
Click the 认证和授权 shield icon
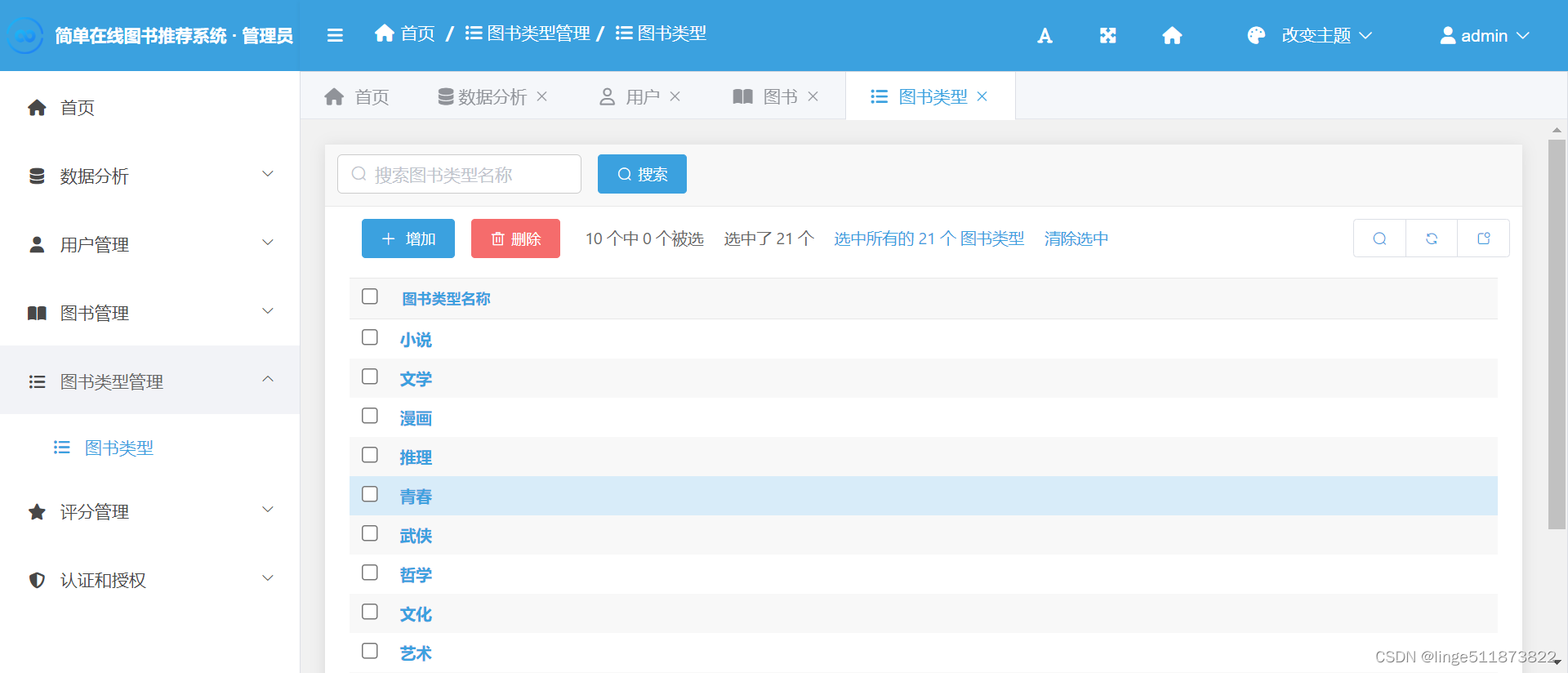coord(37,581)
